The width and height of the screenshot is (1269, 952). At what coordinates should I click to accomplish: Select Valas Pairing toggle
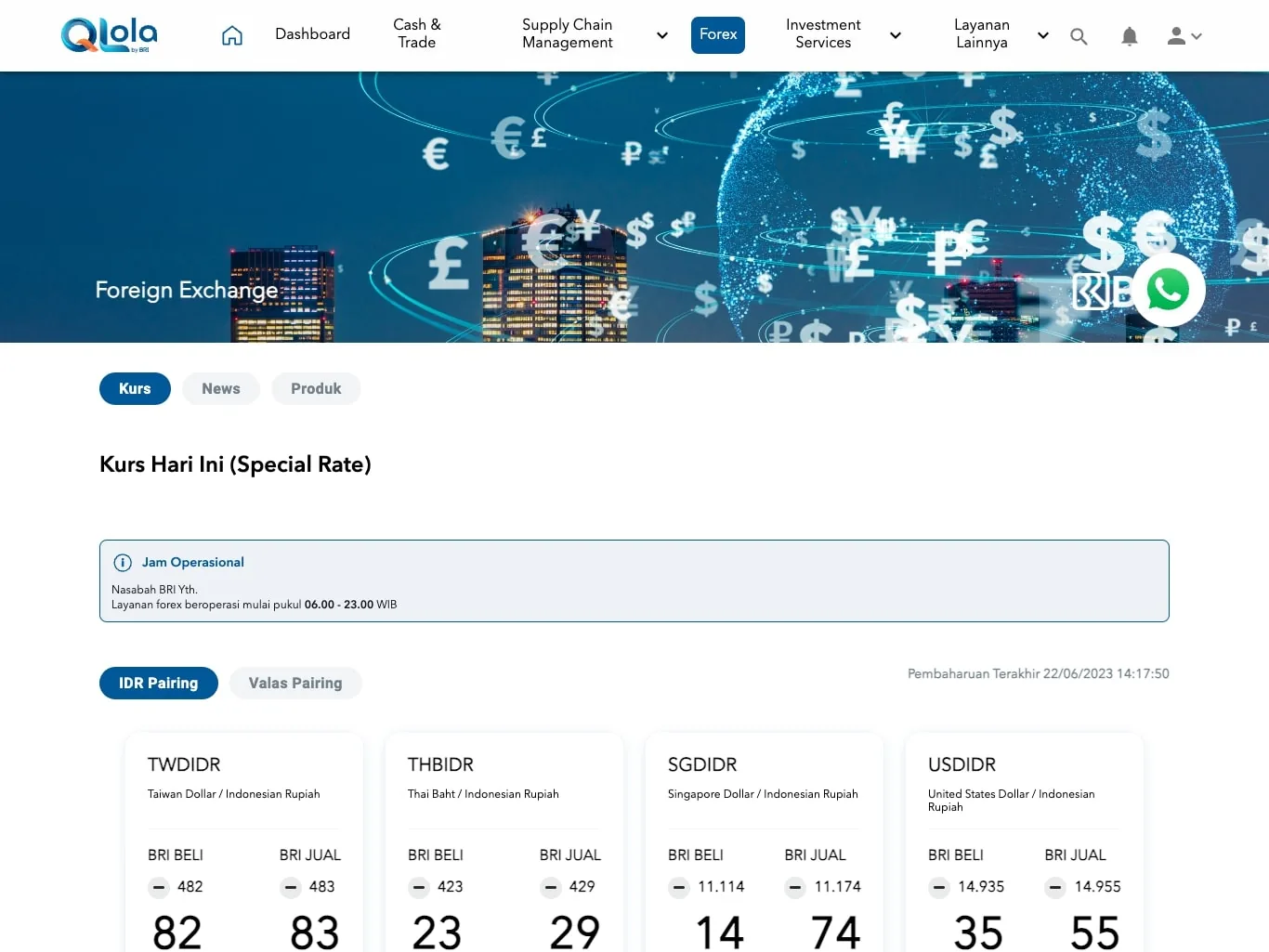coord(295,684)
